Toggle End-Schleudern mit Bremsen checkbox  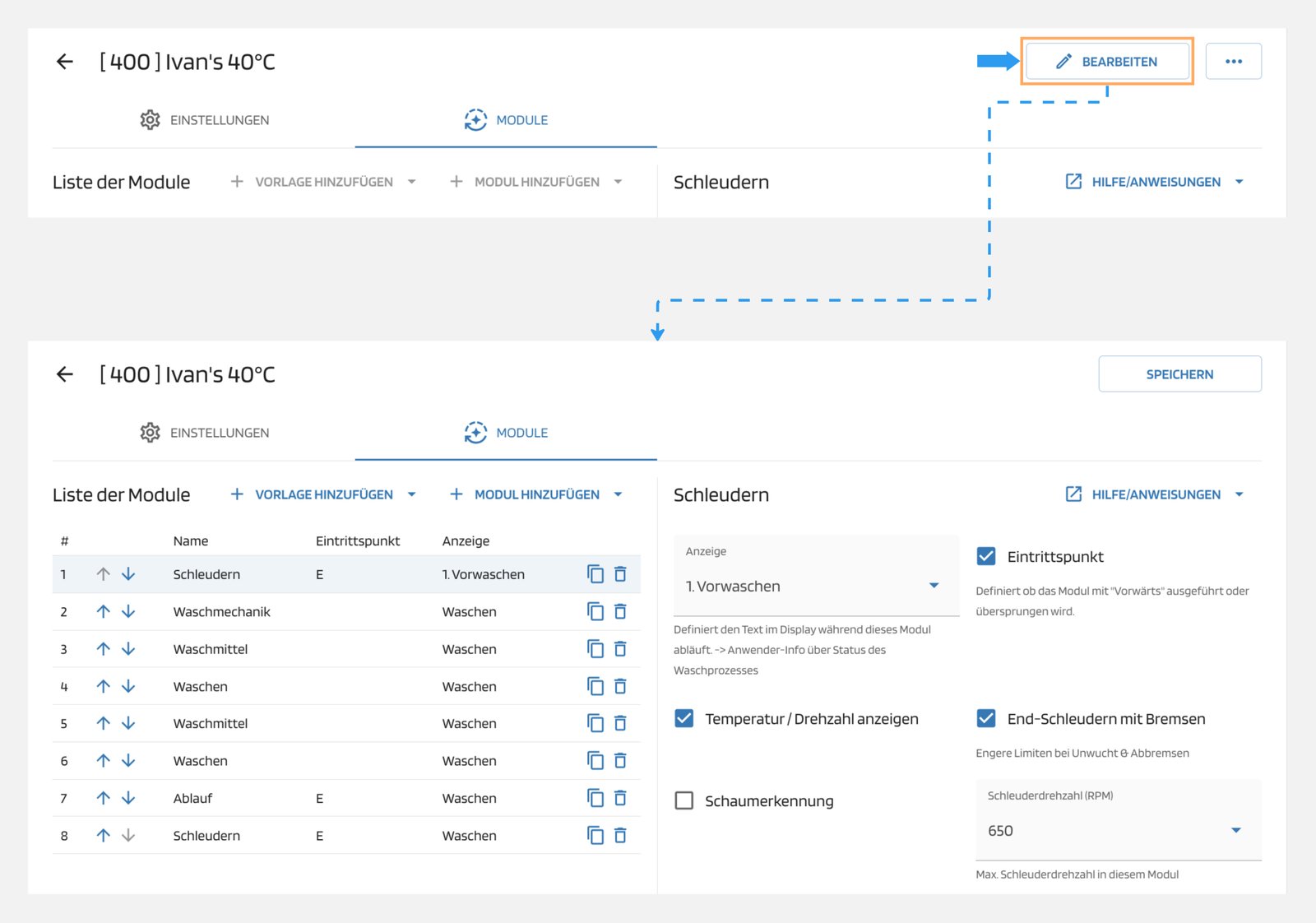click(986, 719)
